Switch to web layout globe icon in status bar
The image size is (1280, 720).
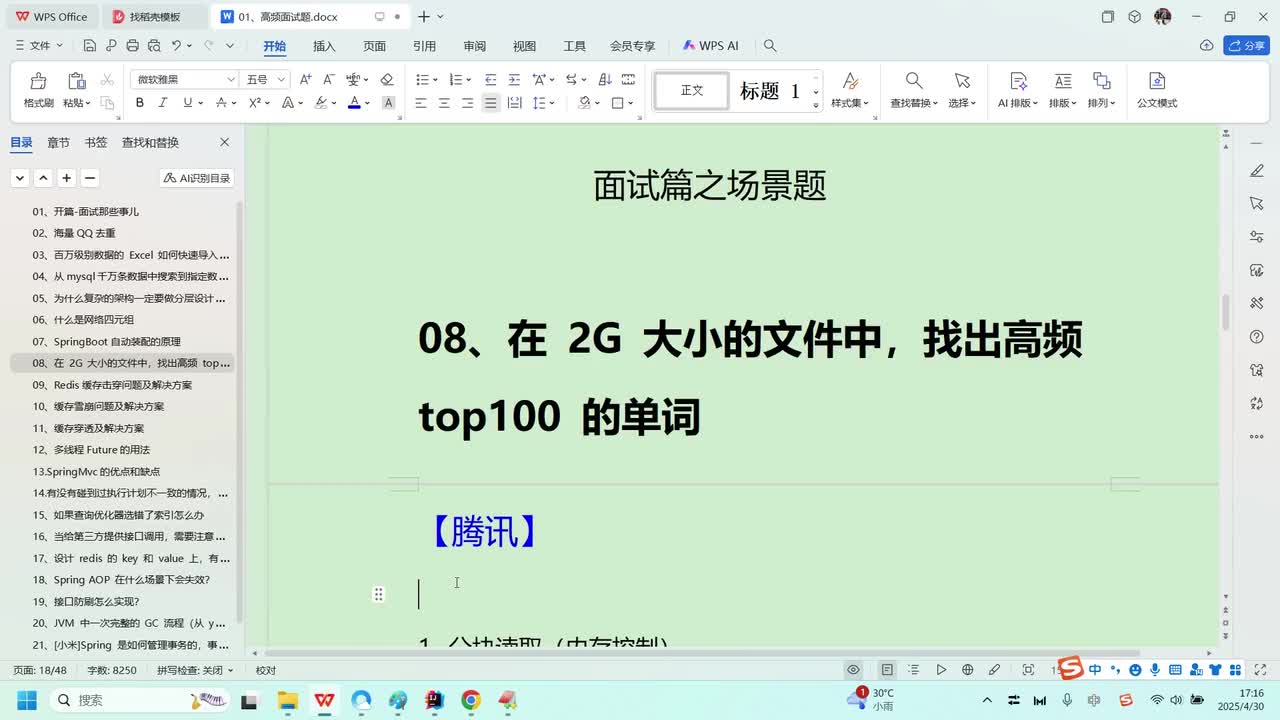[x=967, y=670]
